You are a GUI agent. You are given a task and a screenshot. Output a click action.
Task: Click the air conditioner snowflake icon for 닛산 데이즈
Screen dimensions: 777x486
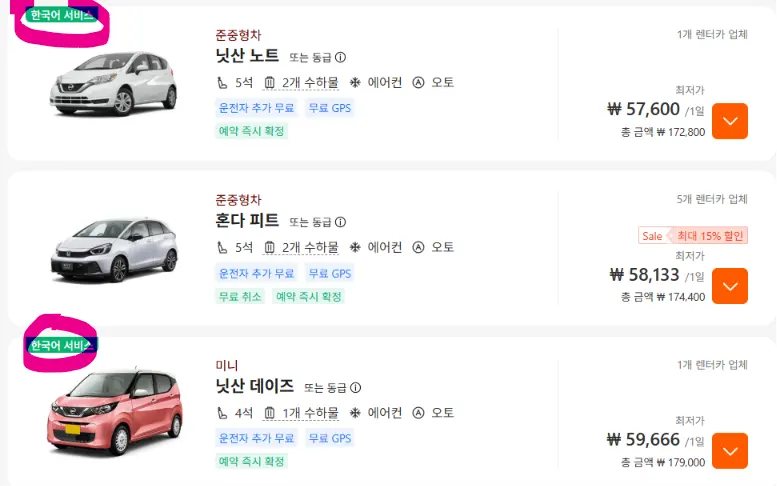(355, 413)
